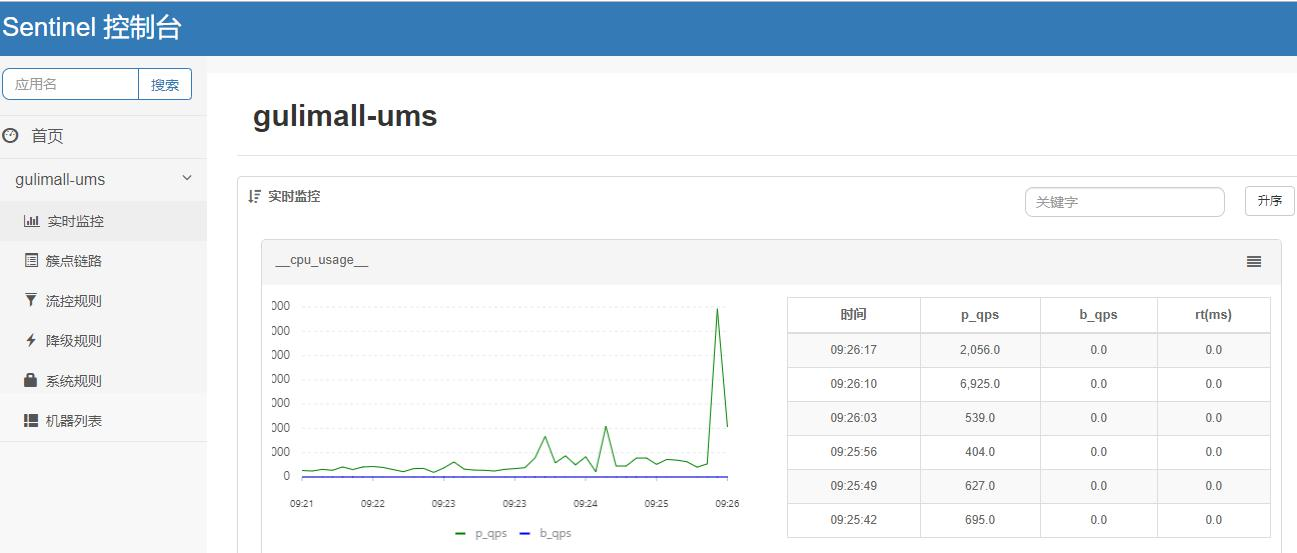This screenshot has height=553, width=1297.
Task: Select the 09:26:10 time cell
Action: (x=854, y=384)
